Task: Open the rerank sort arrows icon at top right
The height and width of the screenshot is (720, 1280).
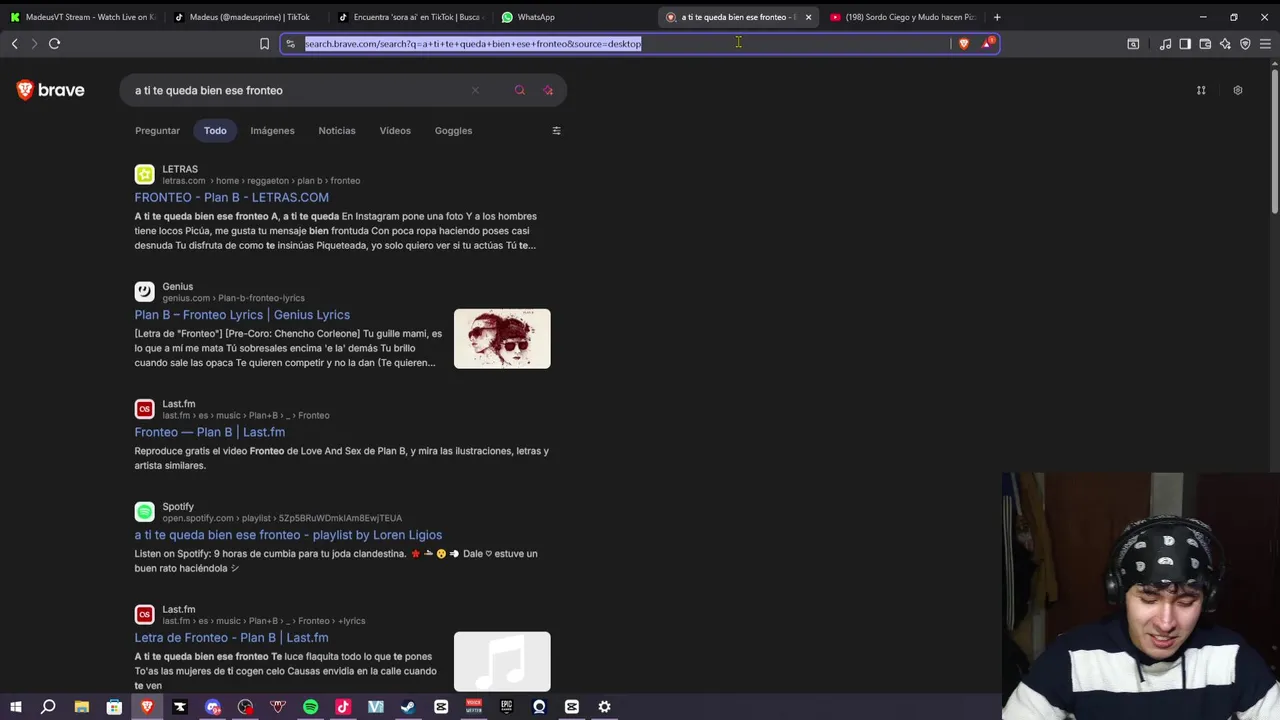Action: point(1201,90)
